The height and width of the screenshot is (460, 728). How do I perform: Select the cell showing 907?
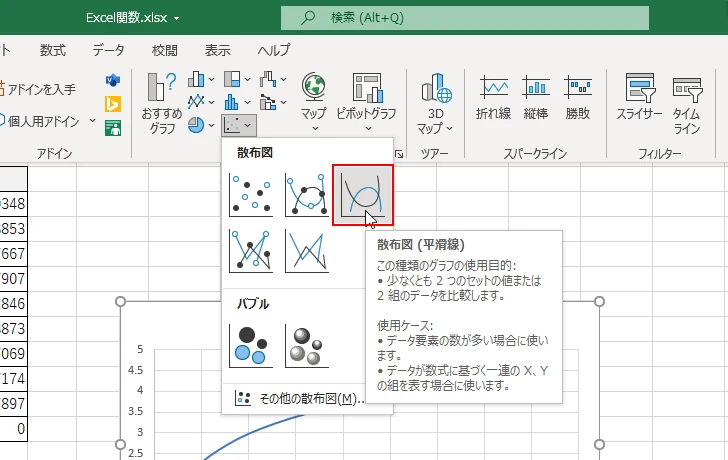[13, 279]
